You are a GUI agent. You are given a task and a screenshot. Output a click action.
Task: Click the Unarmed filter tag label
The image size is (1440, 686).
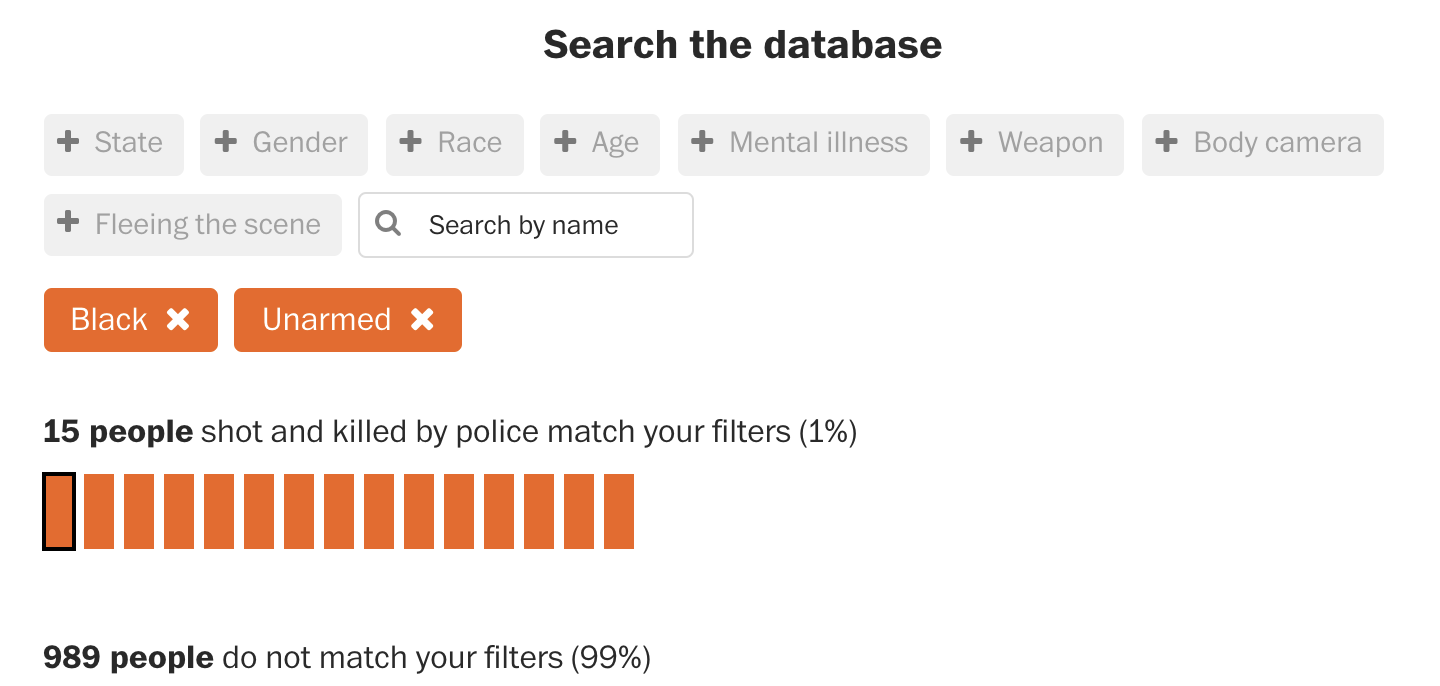(326, 320)
